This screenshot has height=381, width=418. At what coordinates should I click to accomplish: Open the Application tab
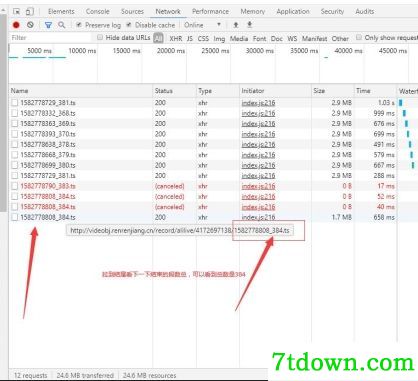[x=293, y=12]
